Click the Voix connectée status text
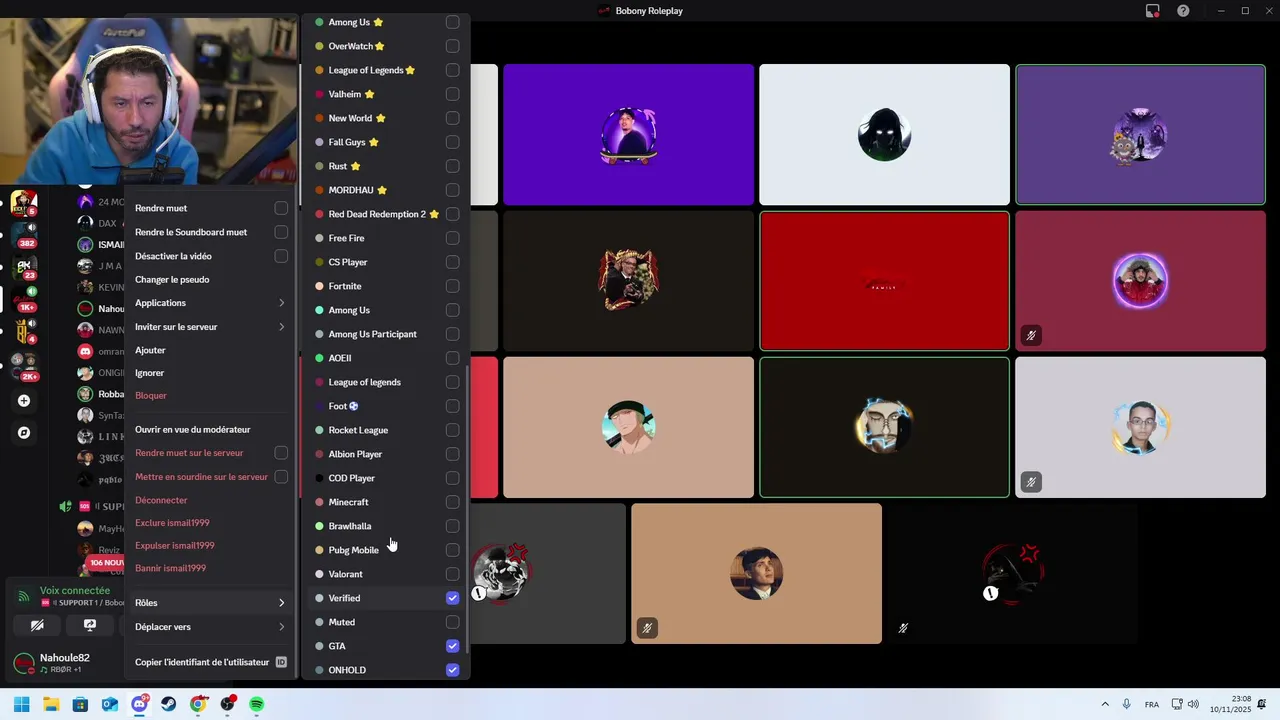This screenshot has height=720, width=1280. (x=75, y=591)
